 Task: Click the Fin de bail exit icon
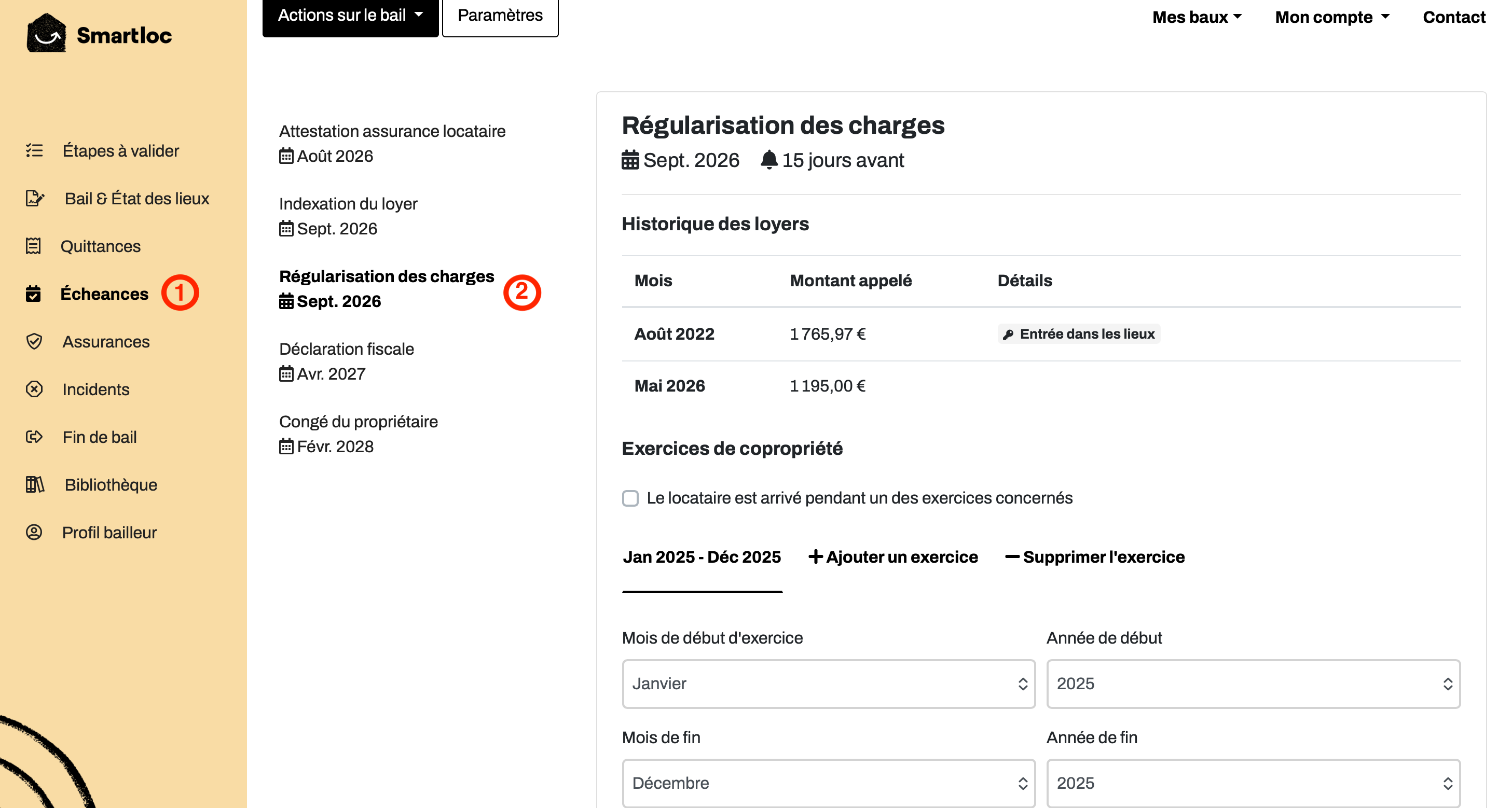[34, 437]
